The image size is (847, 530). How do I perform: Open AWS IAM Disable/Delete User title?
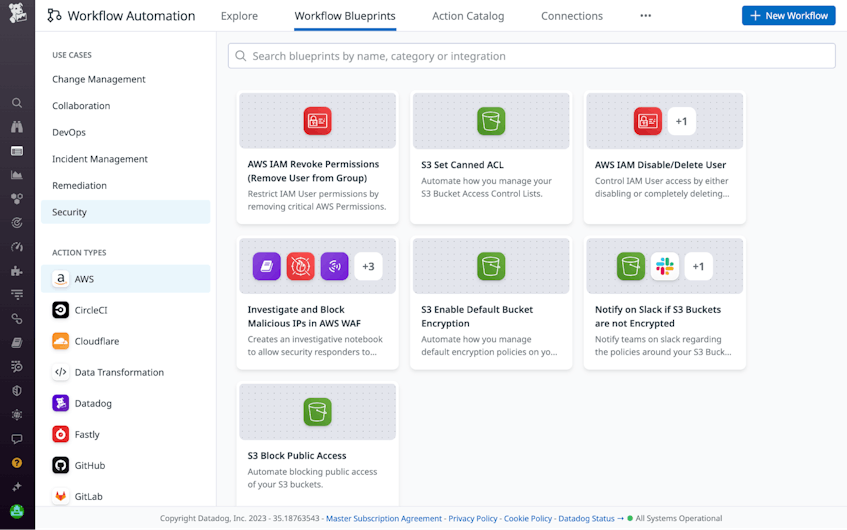(x=660, y=165)
